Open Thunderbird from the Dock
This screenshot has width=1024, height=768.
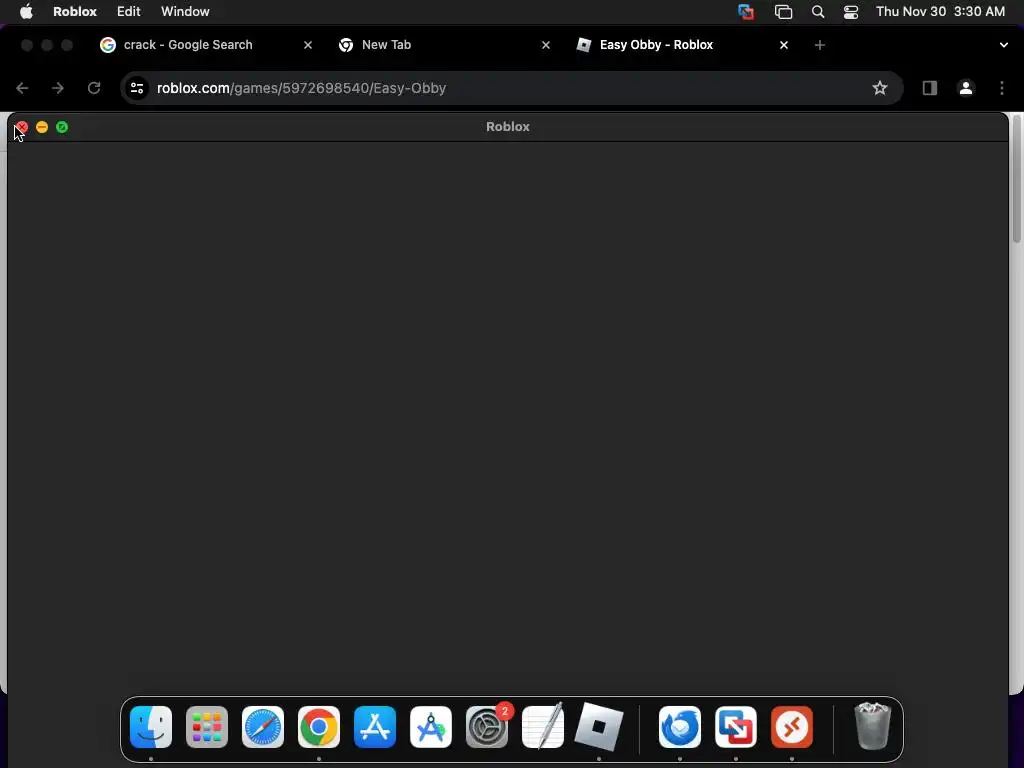coord(680,727)
